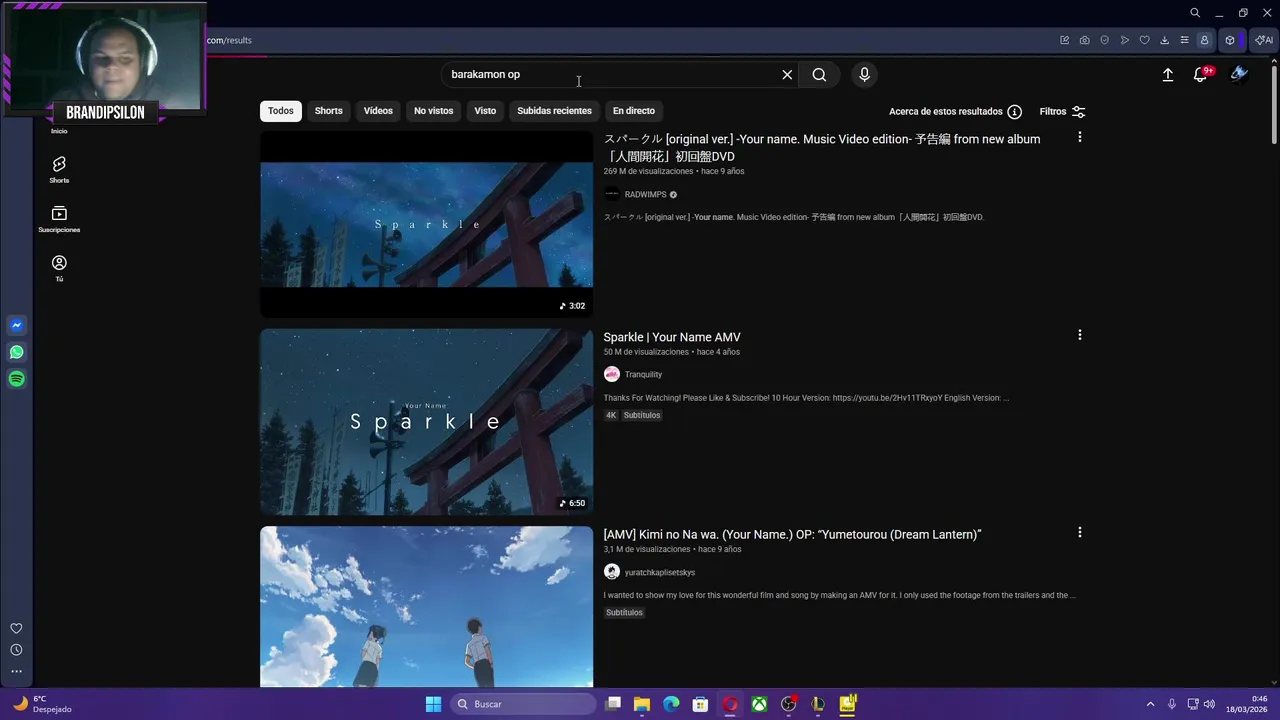Open Microsoft Edge from the taskbar
This screenshot has width=1280, height=720.
point(671,704)
